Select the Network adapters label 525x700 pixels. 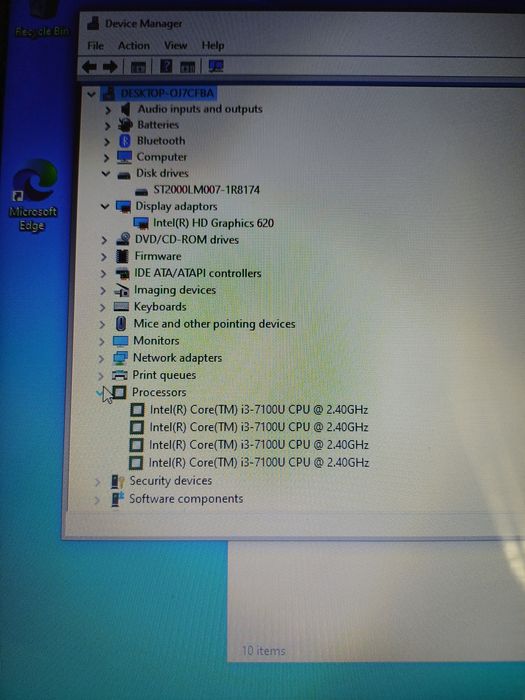coord(177,358)
